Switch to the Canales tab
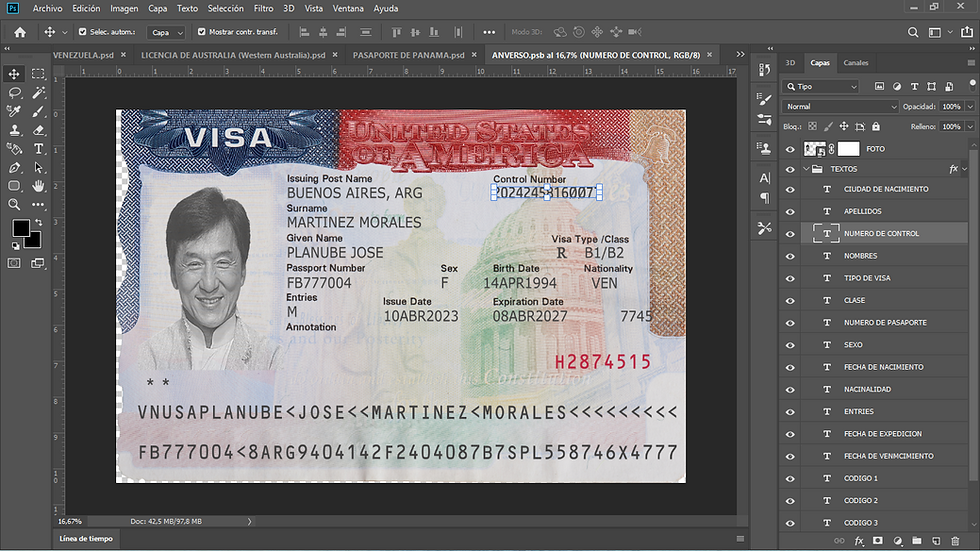980x551 pixels. pyautogui.click(x=856, y=62)
